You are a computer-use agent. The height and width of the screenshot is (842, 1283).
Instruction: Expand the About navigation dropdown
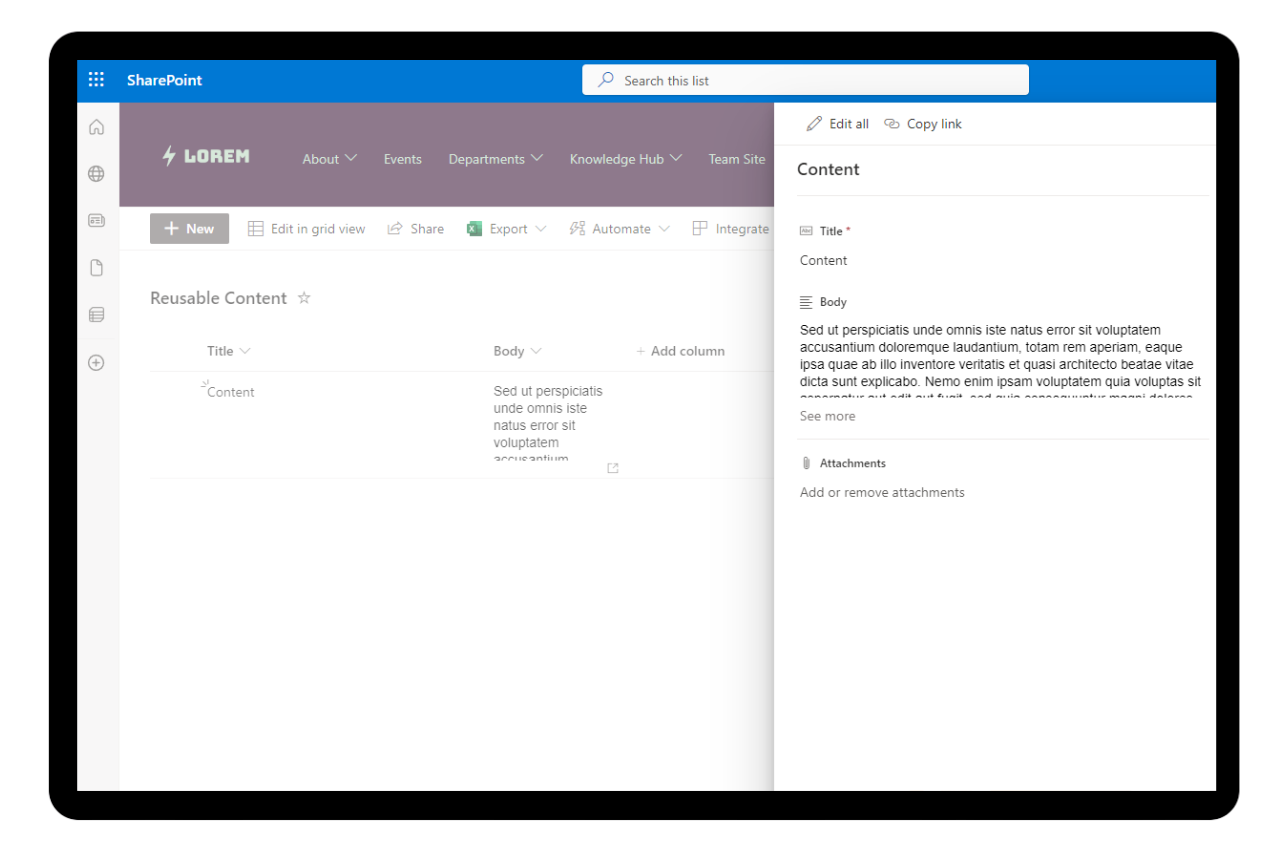click(329, 159)
